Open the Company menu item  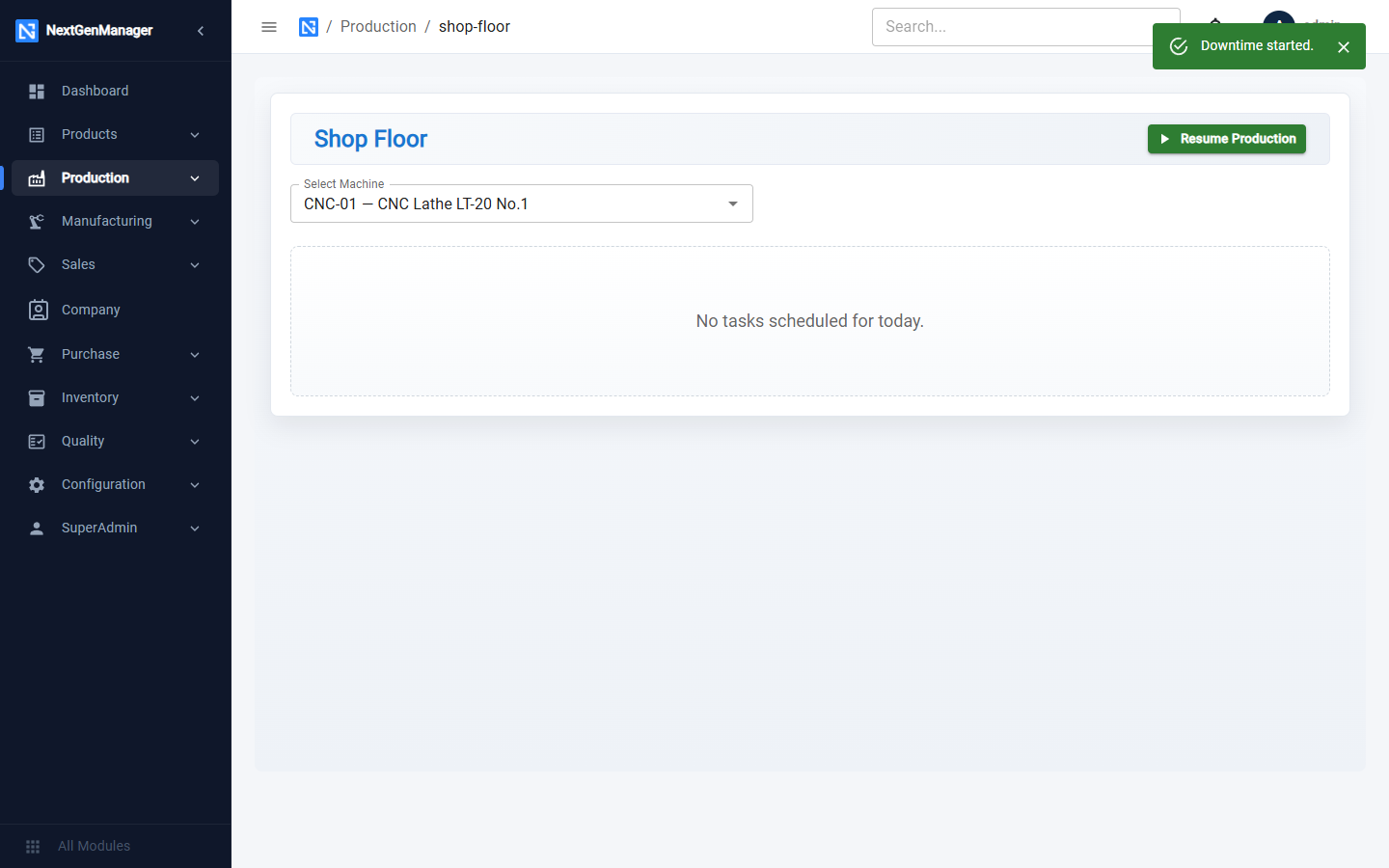[x=115, y=310]
